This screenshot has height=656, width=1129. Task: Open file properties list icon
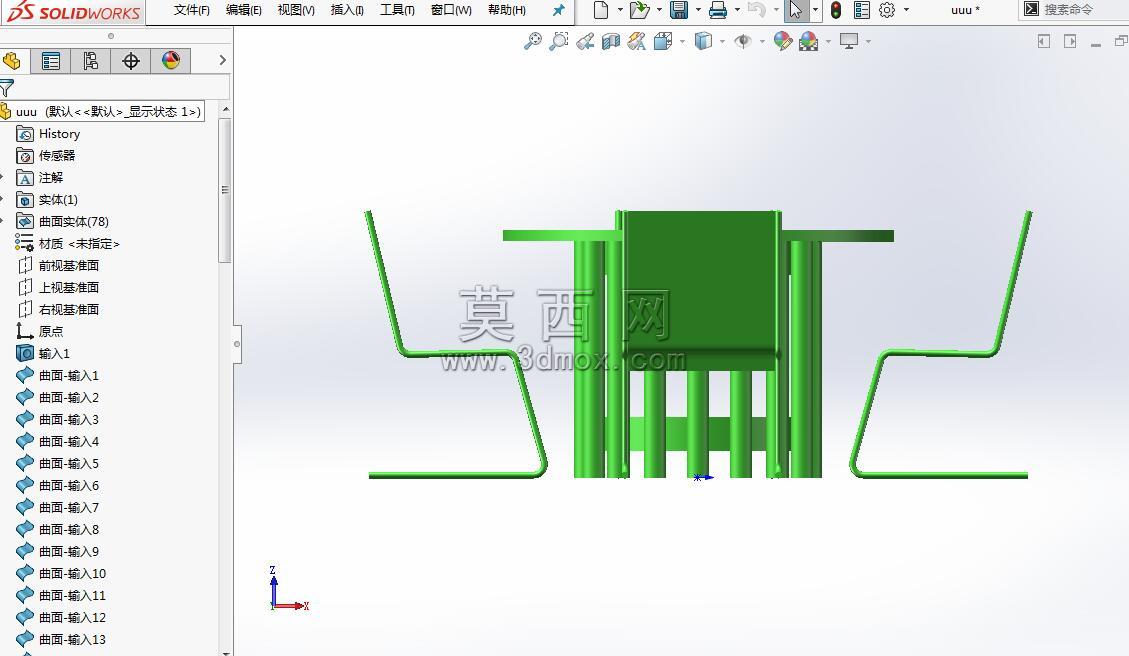coord(862,9)
